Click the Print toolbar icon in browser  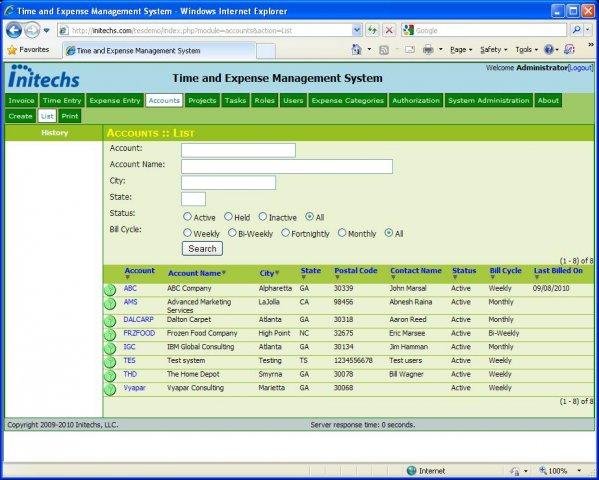coord(428,50)
